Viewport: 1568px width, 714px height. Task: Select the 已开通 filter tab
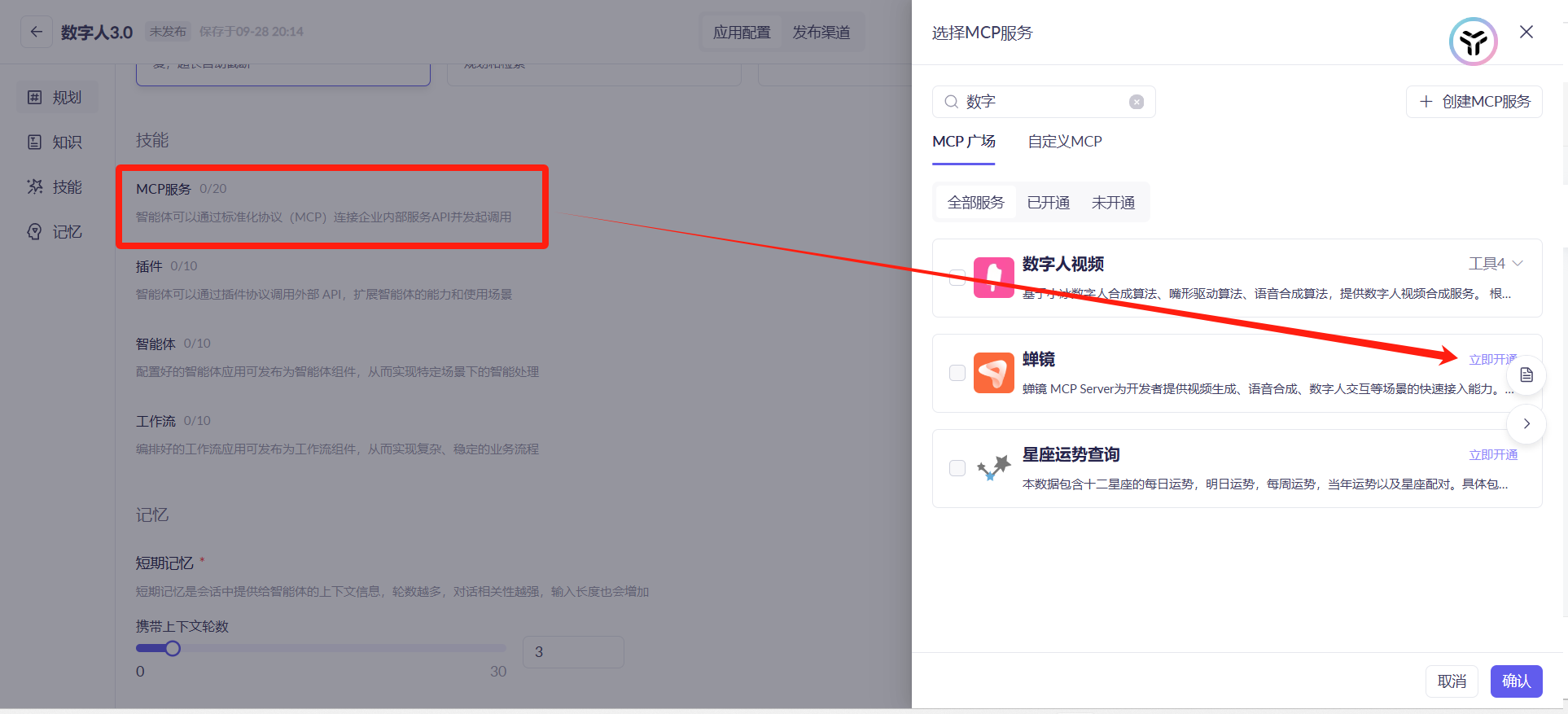point(1049,203)
